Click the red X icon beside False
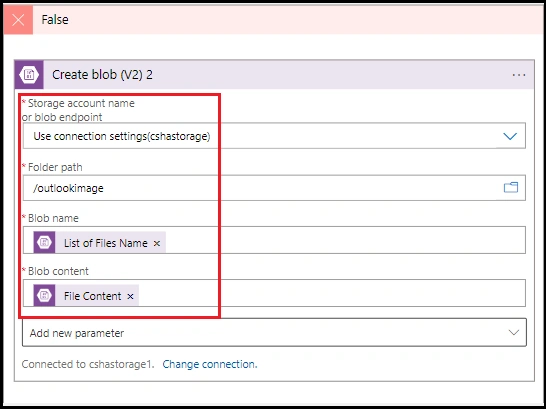Viewport: 546px width, 409px height. [x=18, y=20]
